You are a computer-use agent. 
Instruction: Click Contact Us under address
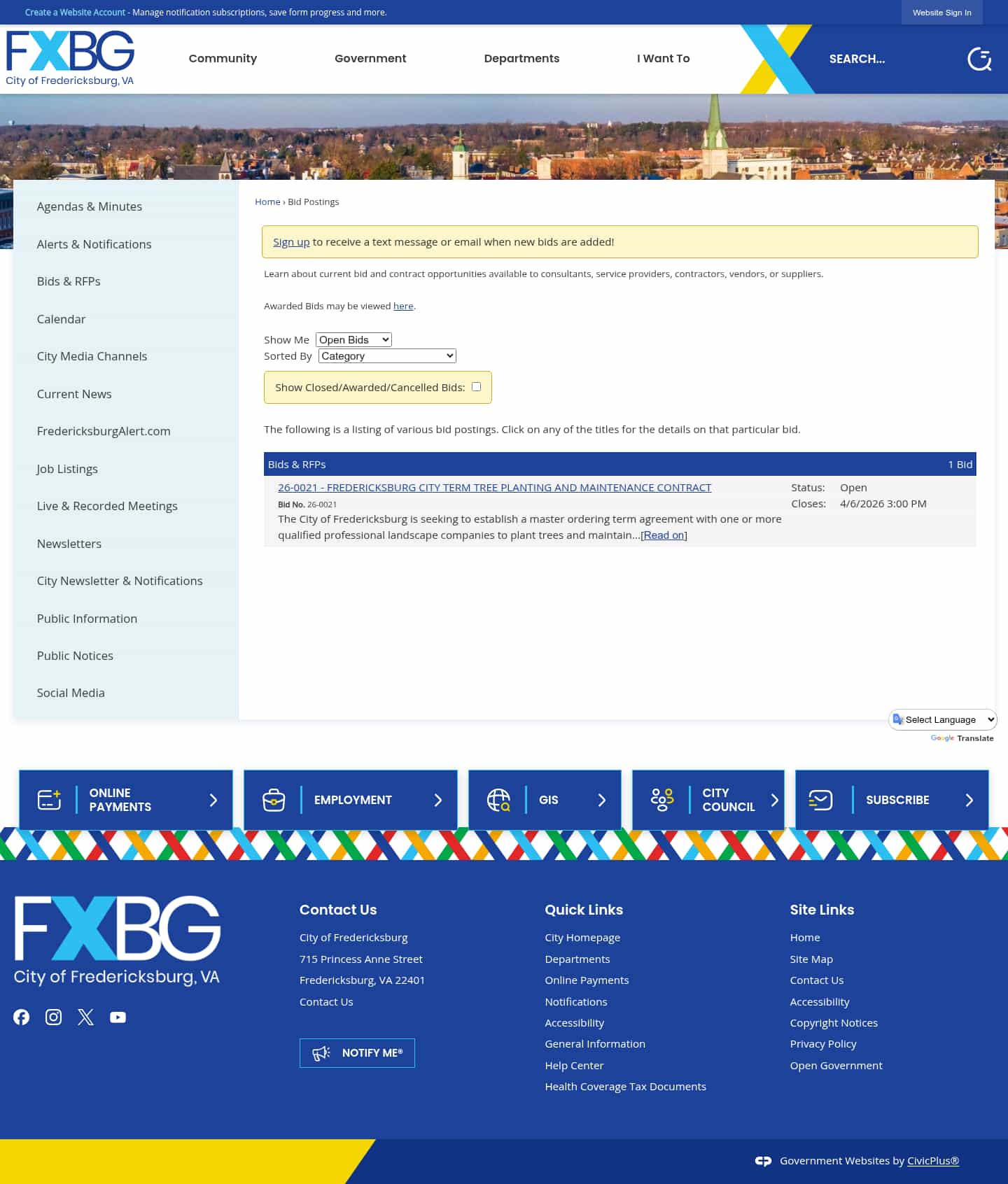tap(326, 1002)
